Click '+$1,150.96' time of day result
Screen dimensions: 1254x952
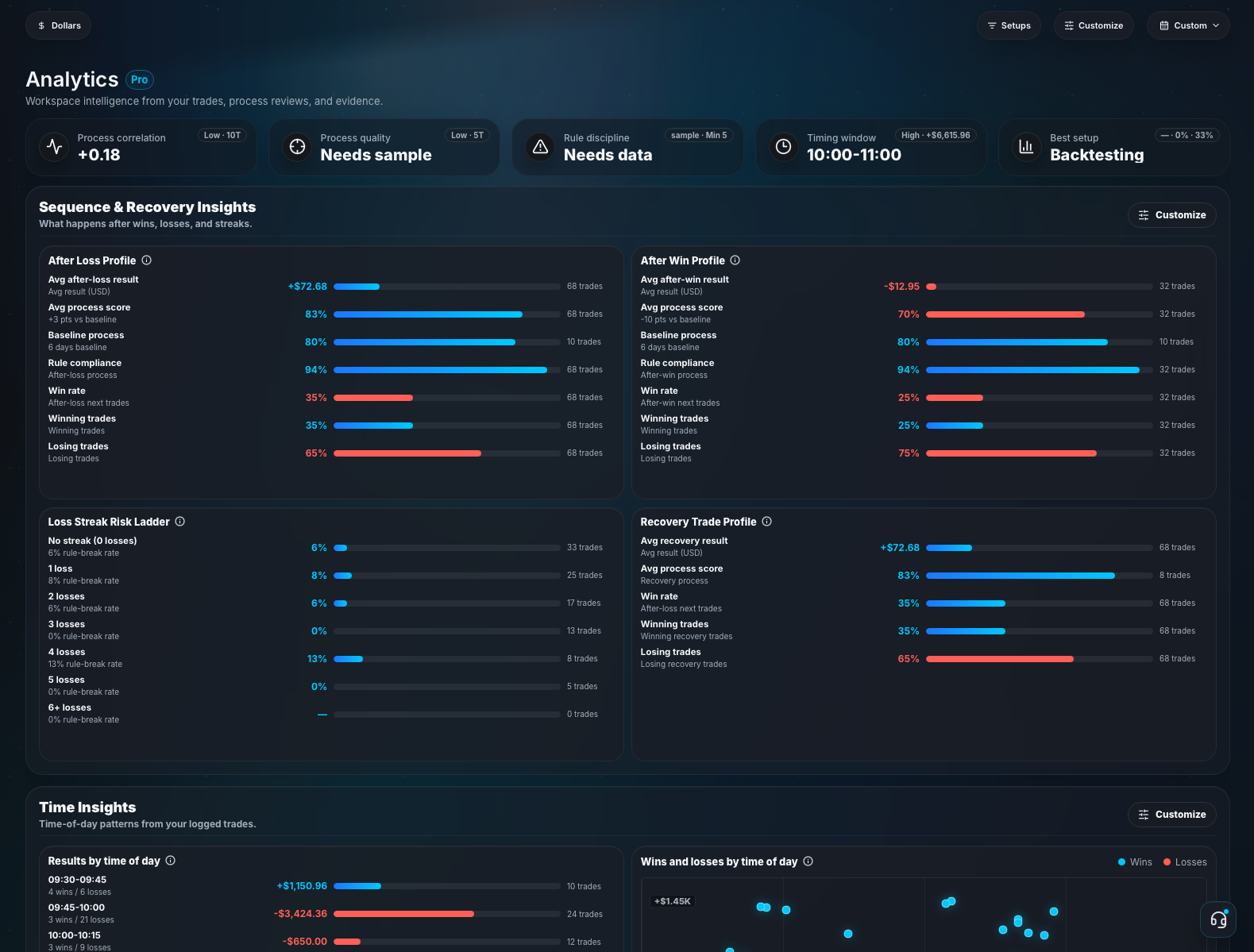click(x=302, y=886)
